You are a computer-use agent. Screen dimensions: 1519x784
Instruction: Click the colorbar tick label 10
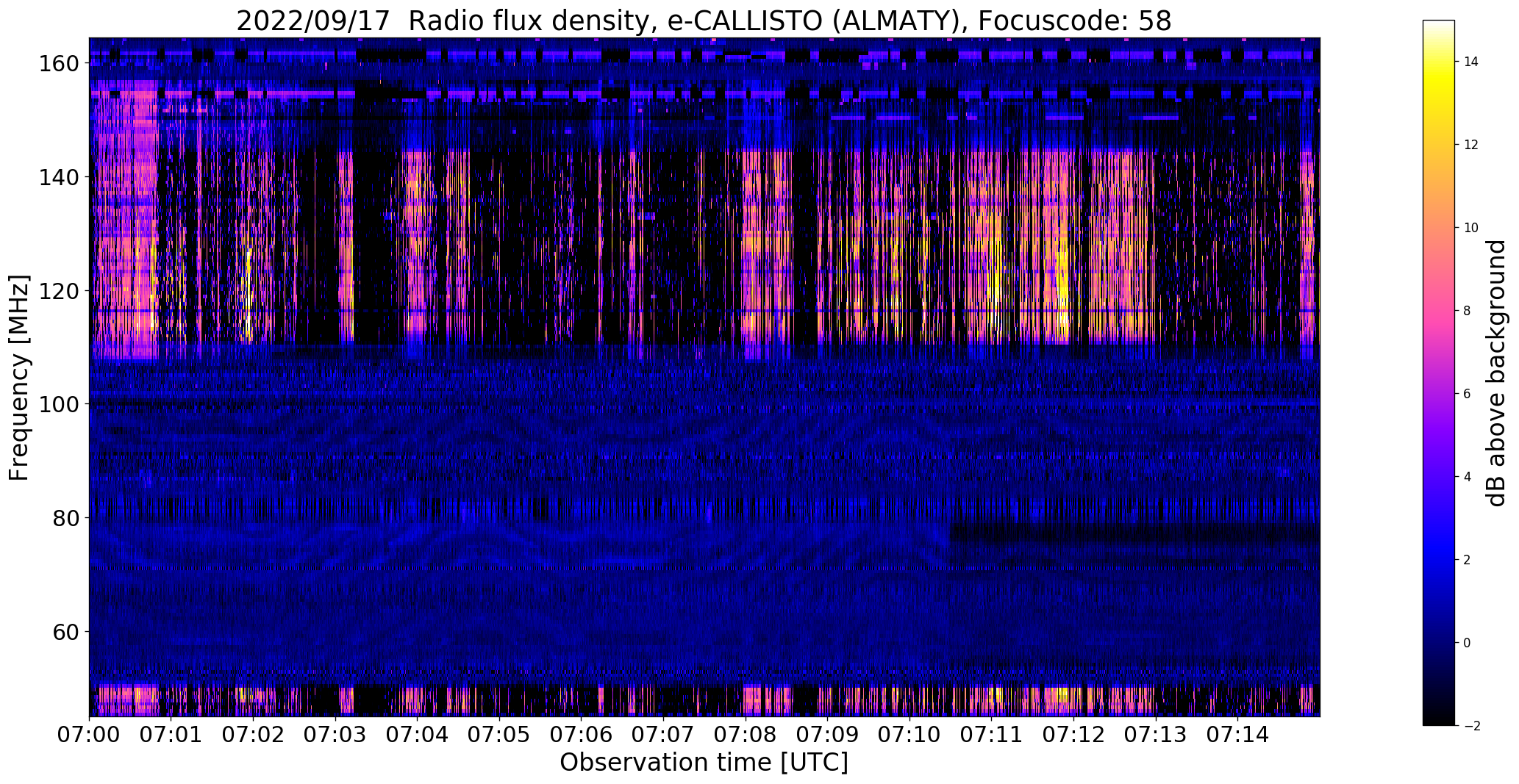[x=1470, y=228]
